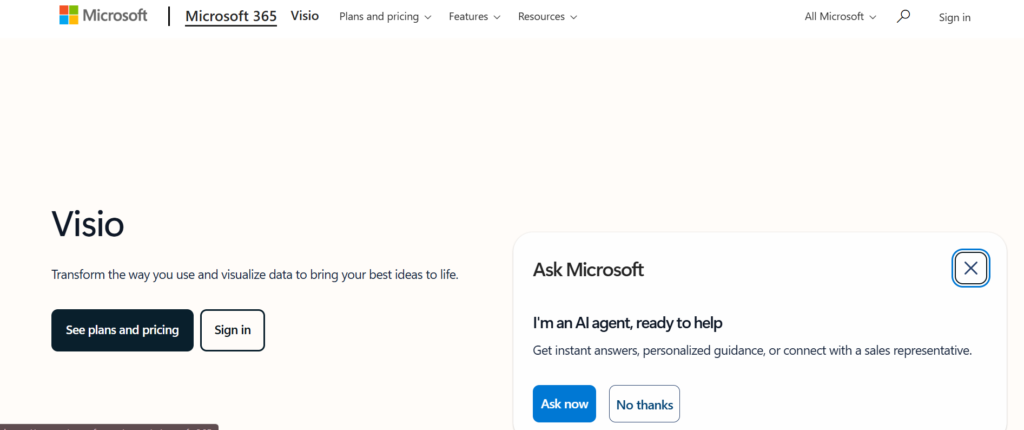Click Sign in at top right
The width and height of the screenshot is (1024, 430).
pyautogui.click(x=954, y=17)
